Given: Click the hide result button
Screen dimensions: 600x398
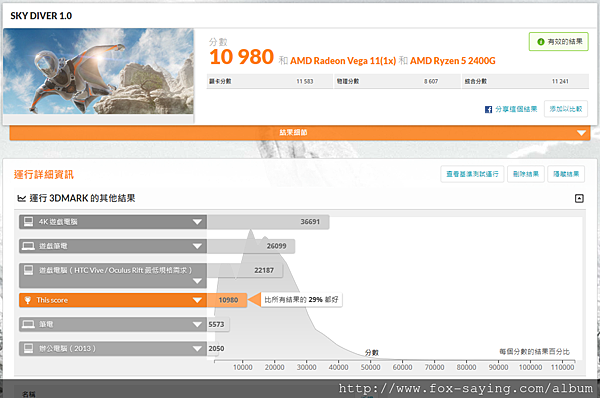Looking at the screenshot, I should (x=566, y=174).
